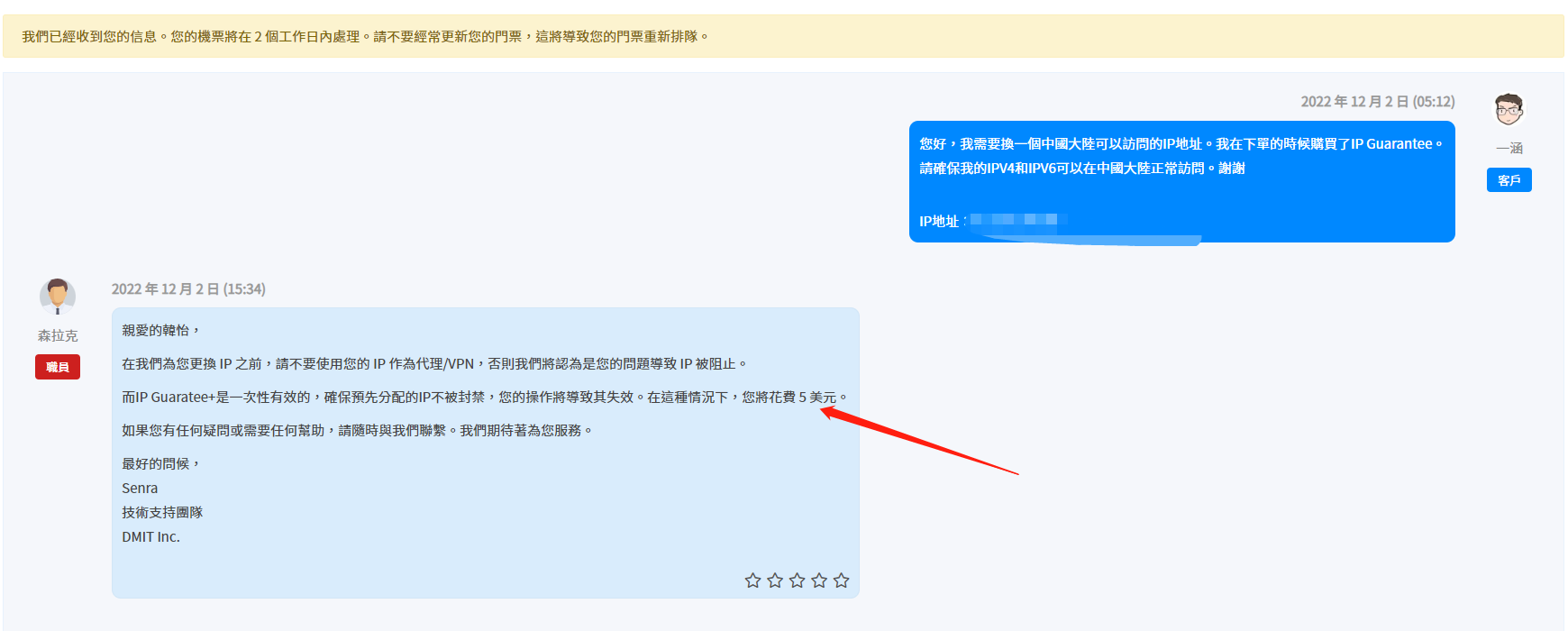
Task: Click the customer avatar with glasses
Action: 1509,110
